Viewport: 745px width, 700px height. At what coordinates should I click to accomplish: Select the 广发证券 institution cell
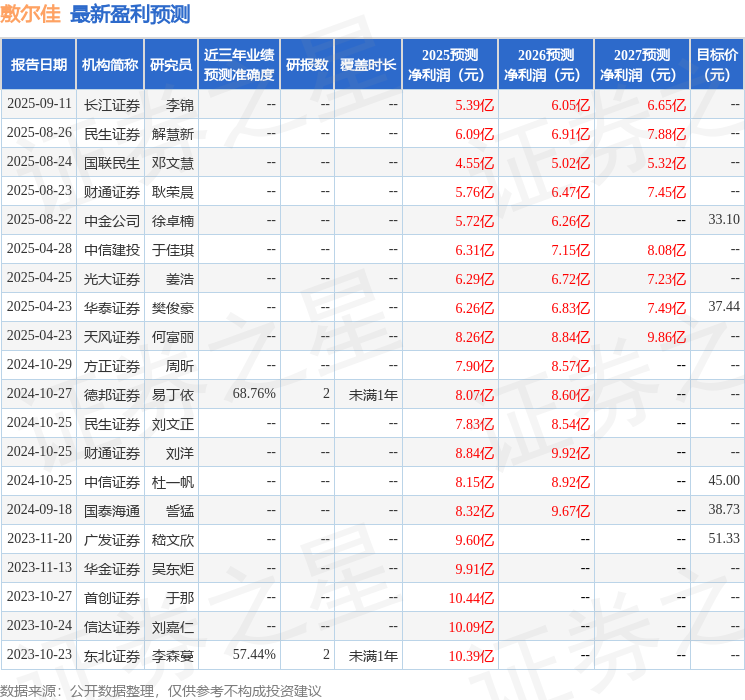112,540
